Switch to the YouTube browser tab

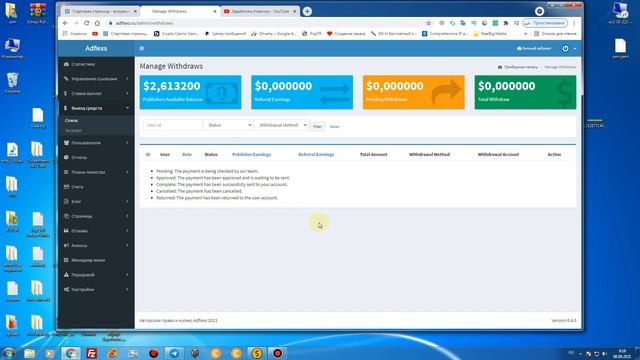pyautogui.click(x=260, y=11)
